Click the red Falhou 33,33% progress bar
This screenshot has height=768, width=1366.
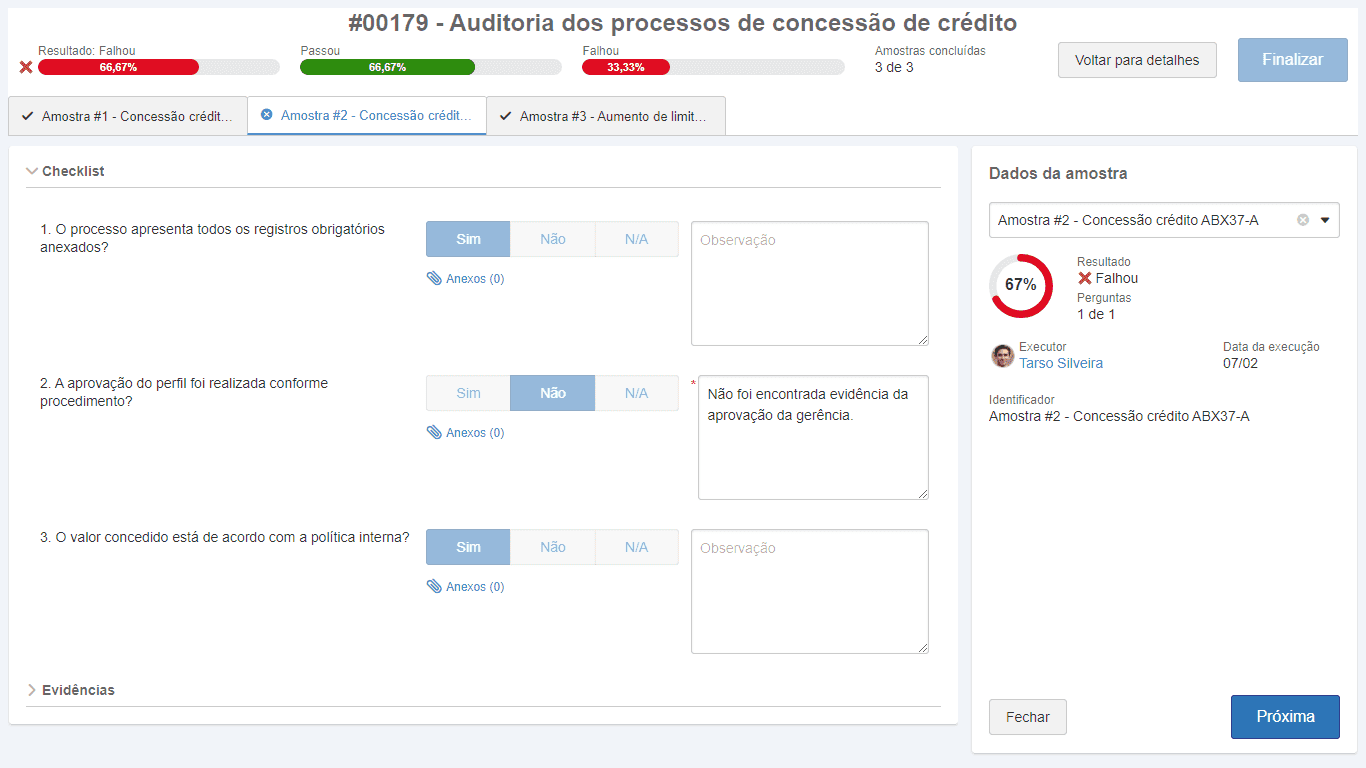pyautogui.click(x=713, y=67)
